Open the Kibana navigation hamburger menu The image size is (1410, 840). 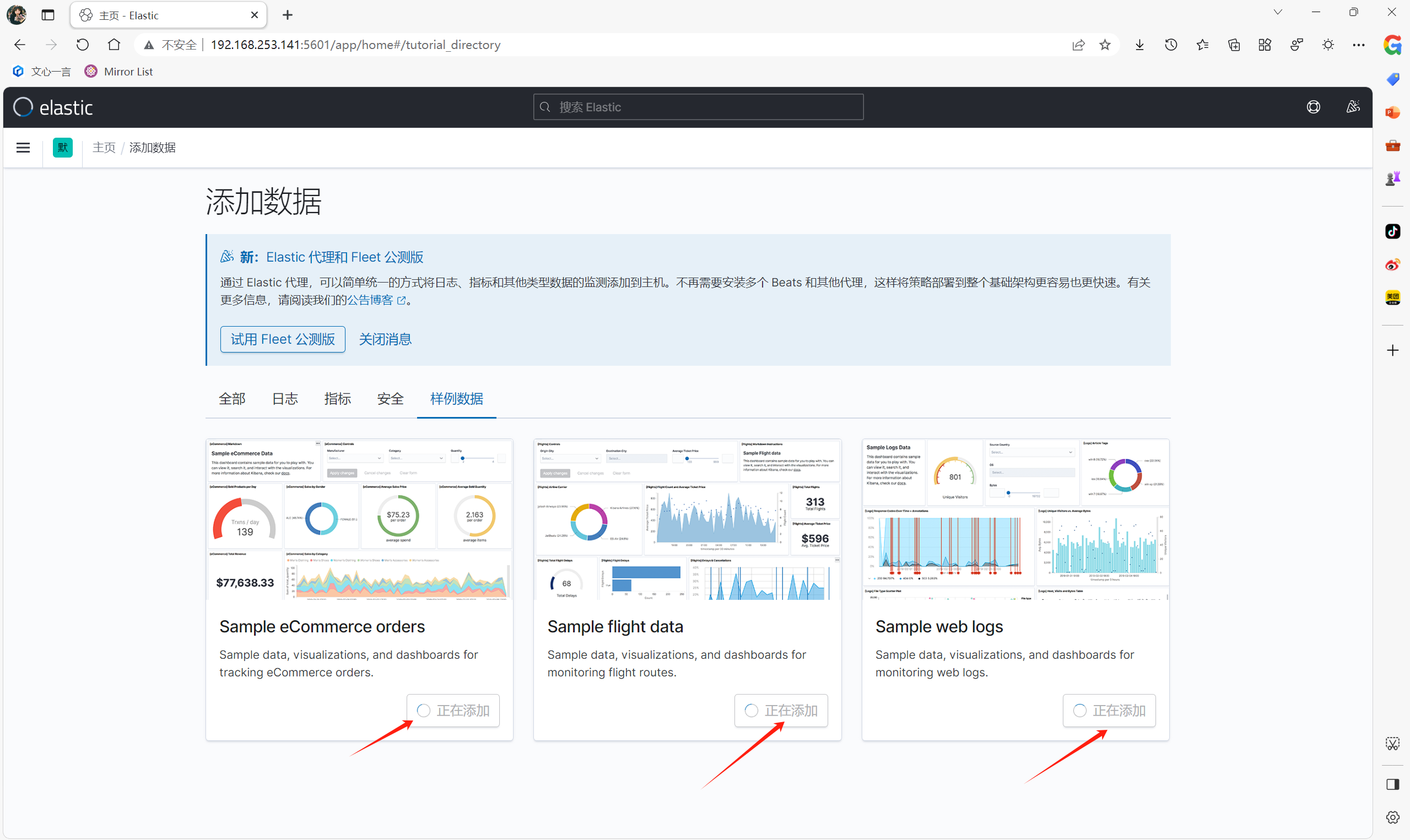(x=23, y=148)
